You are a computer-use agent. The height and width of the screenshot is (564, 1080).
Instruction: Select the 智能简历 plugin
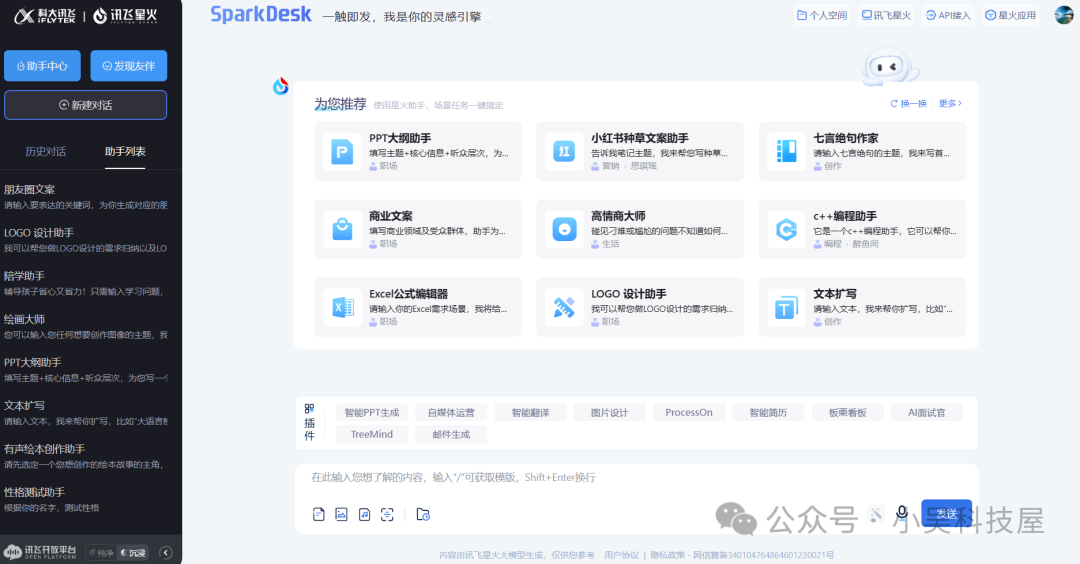click(768, 412)
